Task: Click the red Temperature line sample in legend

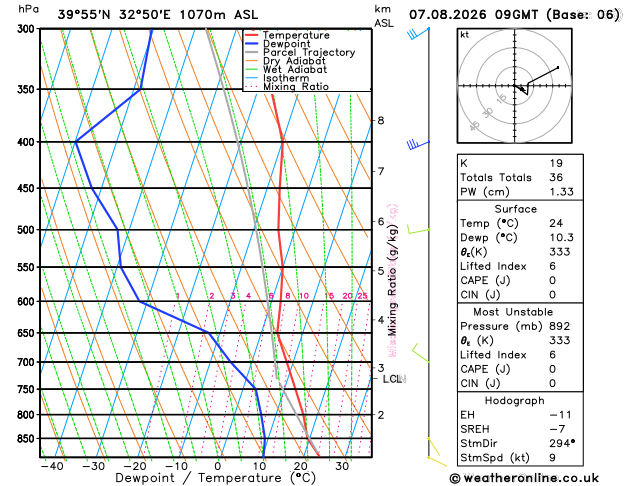Action: pyautogui.click(x=252, y=35)
